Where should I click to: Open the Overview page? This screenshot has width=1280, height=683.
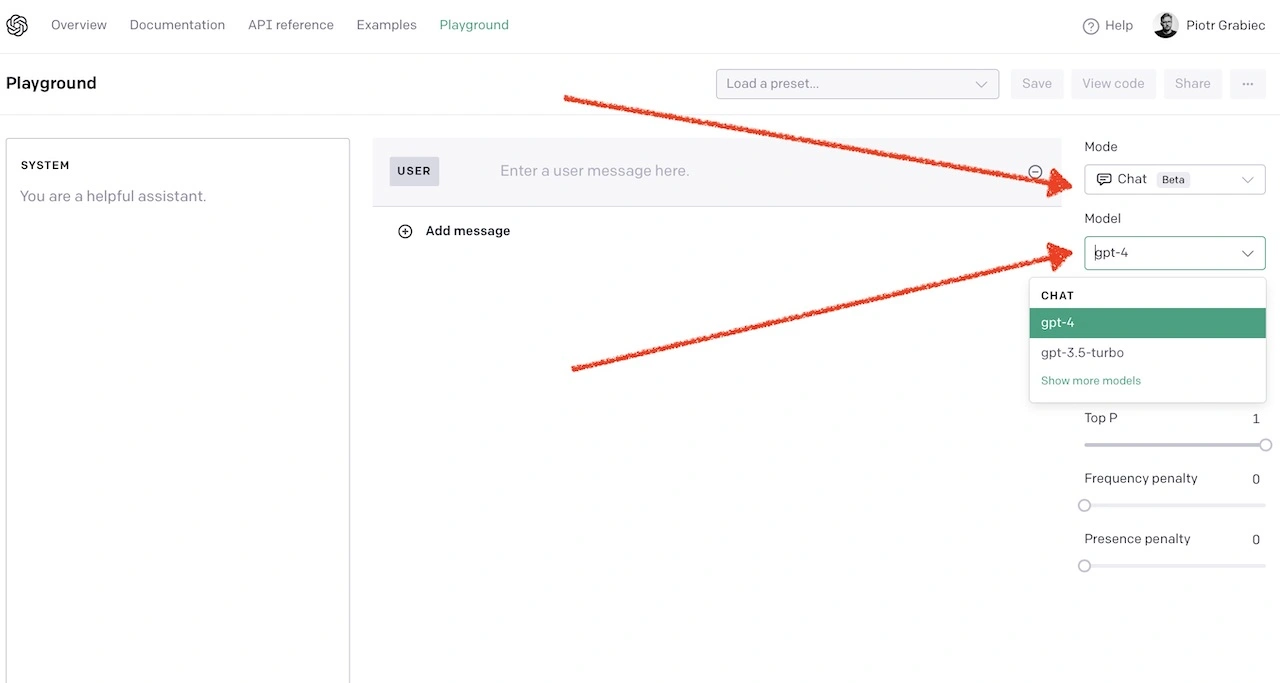click(79, 25)
